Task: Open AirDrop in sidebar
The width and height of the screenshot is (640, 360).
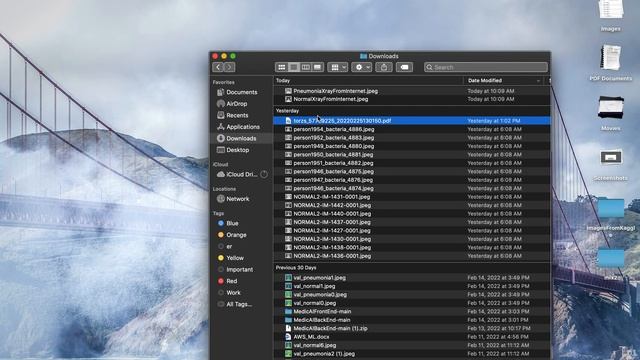Action: coord(237,104)
